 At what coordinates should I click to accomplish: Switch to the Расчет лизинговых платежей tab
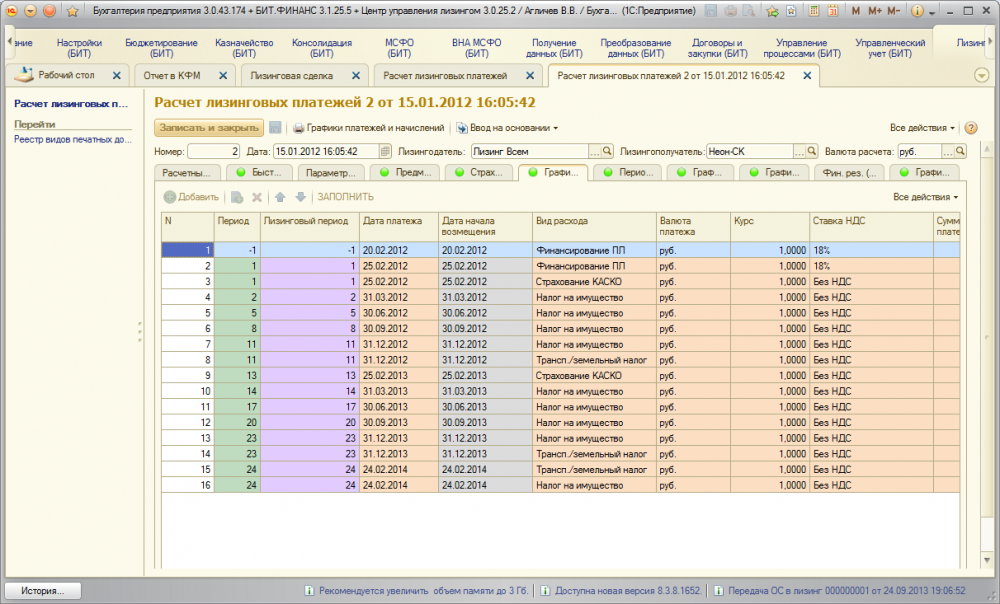(x=445, y=75)
